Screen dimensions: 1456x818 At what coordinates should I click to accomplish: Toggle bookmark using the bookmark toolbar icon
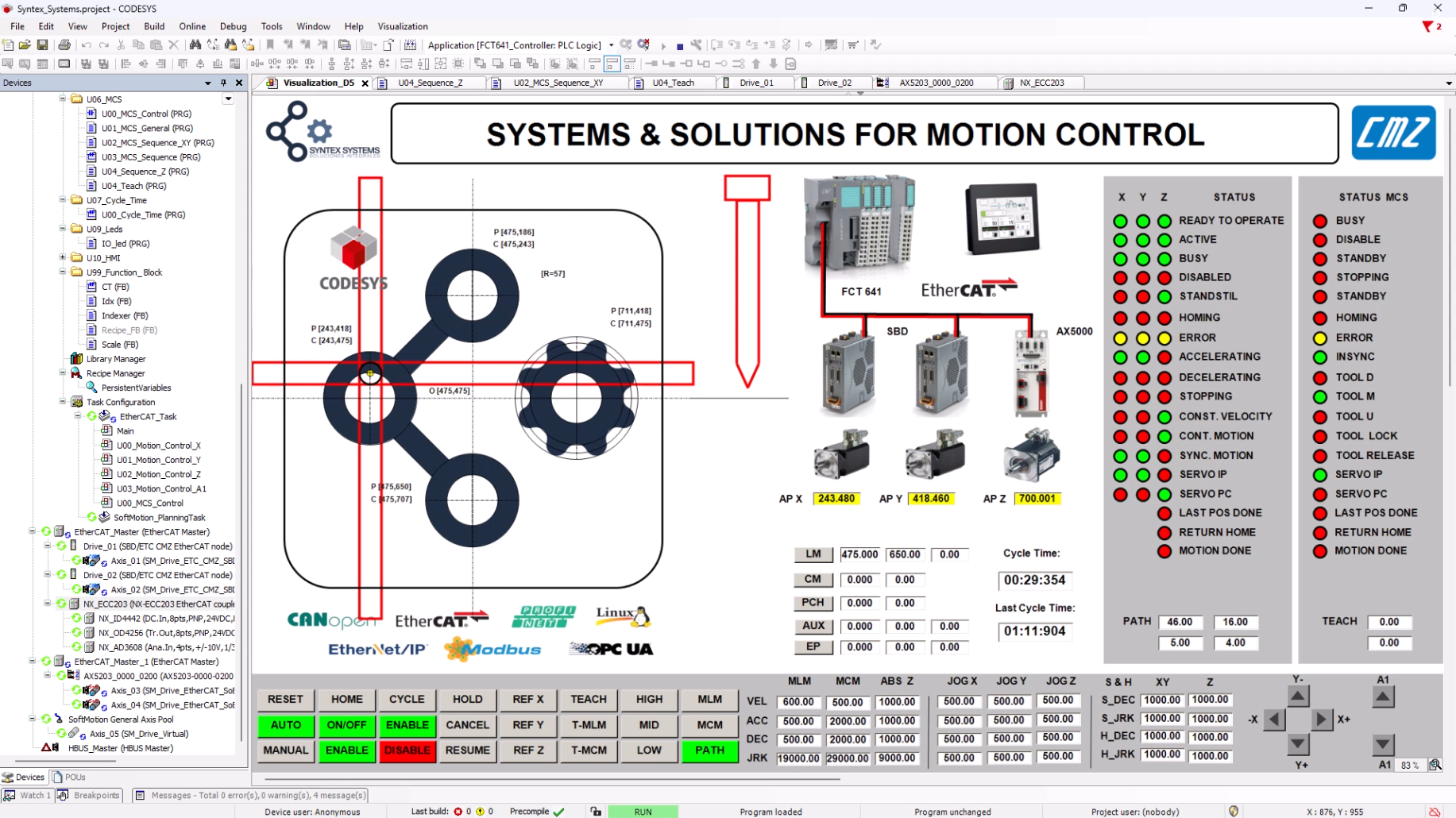coord(270,45)
